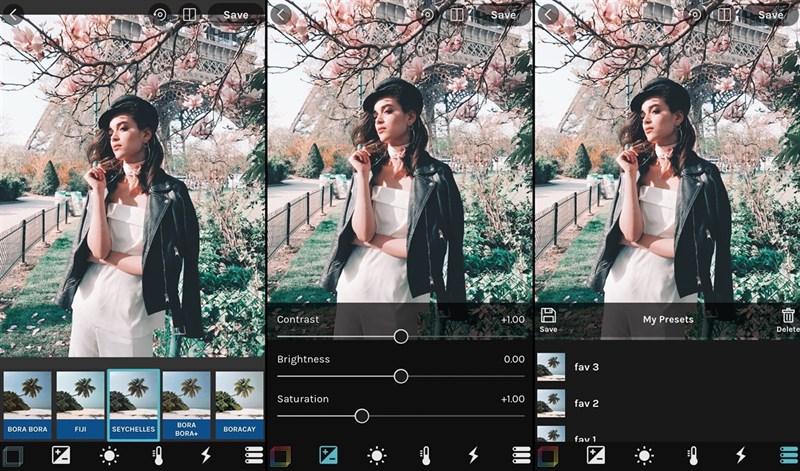
Task: Open exposure adjust tab in right screen
Action: tap(596, 455)
